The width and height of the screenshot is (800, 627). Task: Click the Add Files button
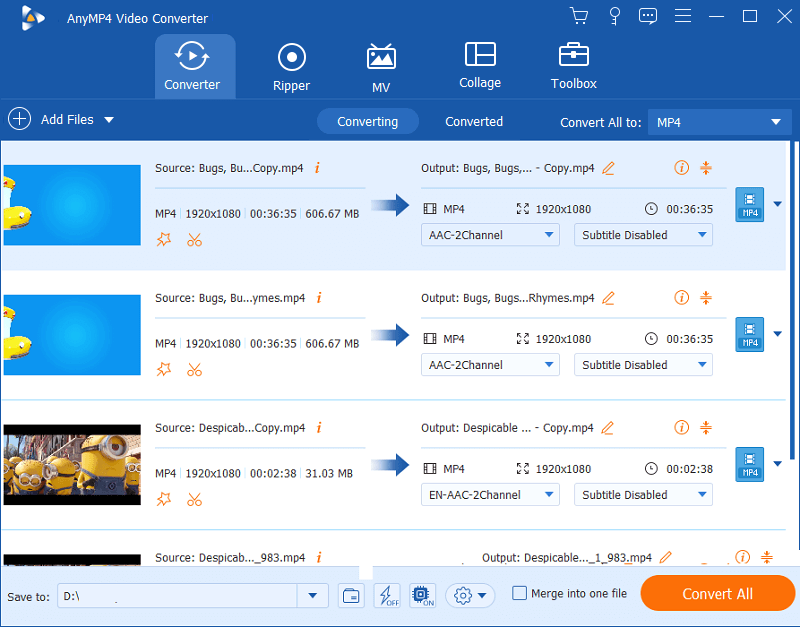[52, 119]
